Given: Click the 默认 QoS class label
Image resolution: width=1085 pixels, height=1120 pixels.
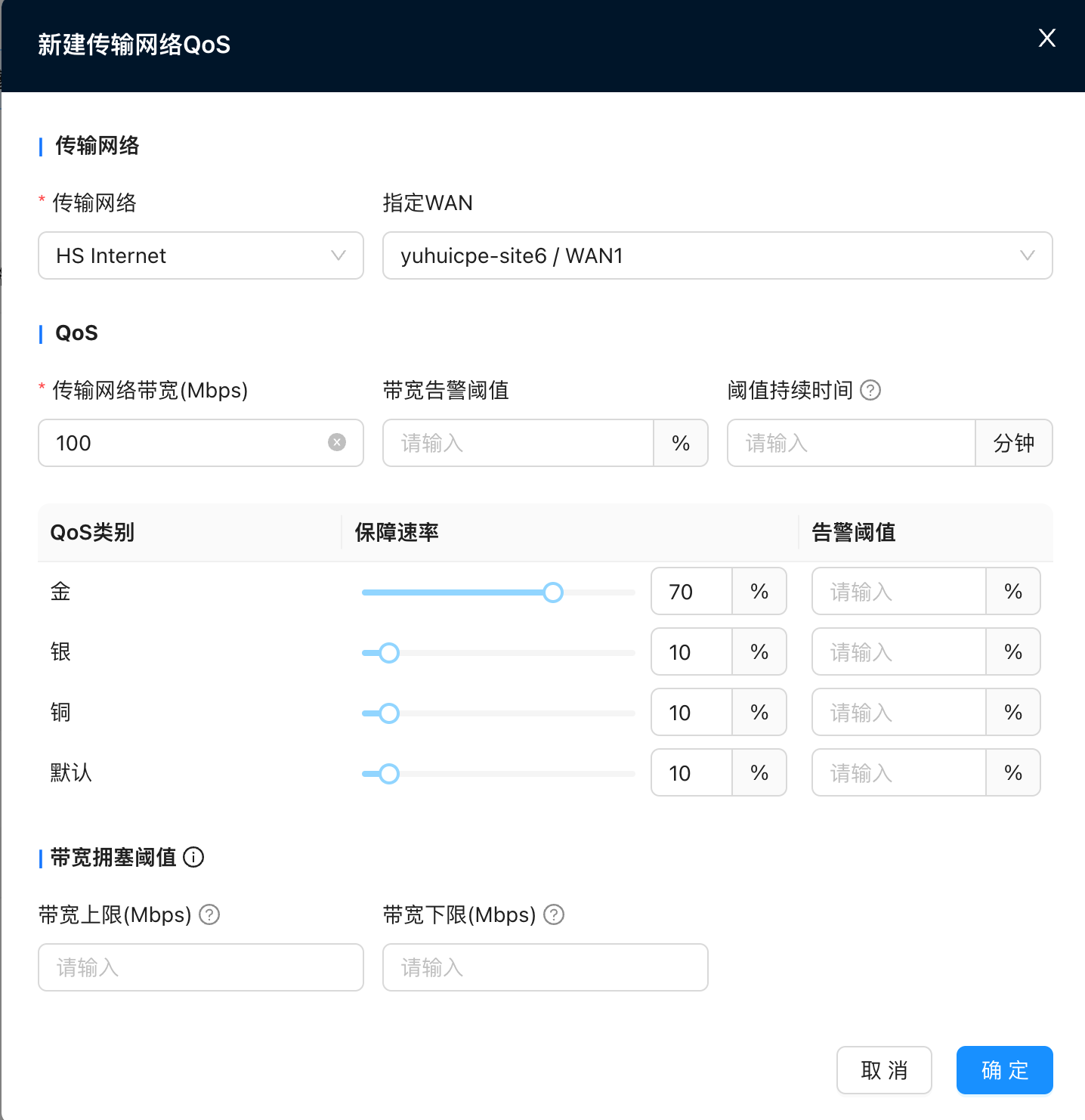Looking at the screenshot, I should [71, 772].
